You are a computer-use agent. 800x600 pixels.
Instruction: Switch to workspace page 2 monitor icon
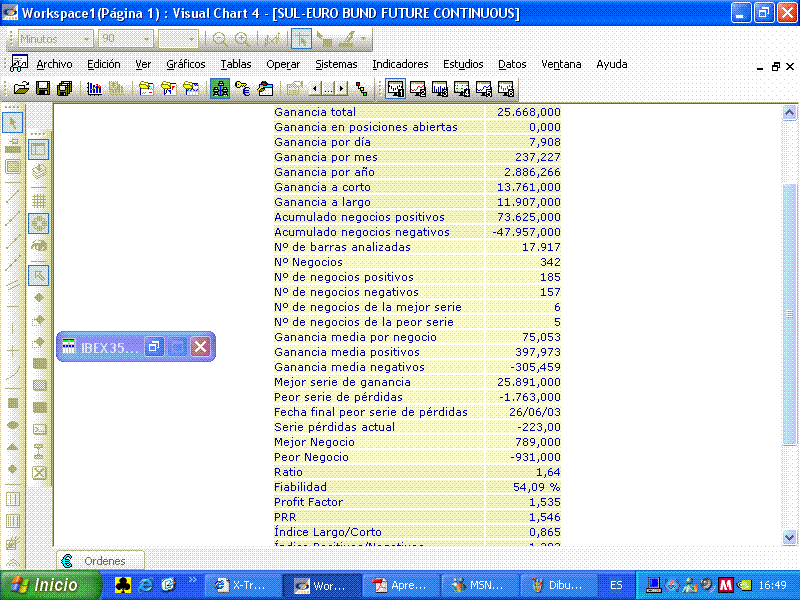pos(418,89)
